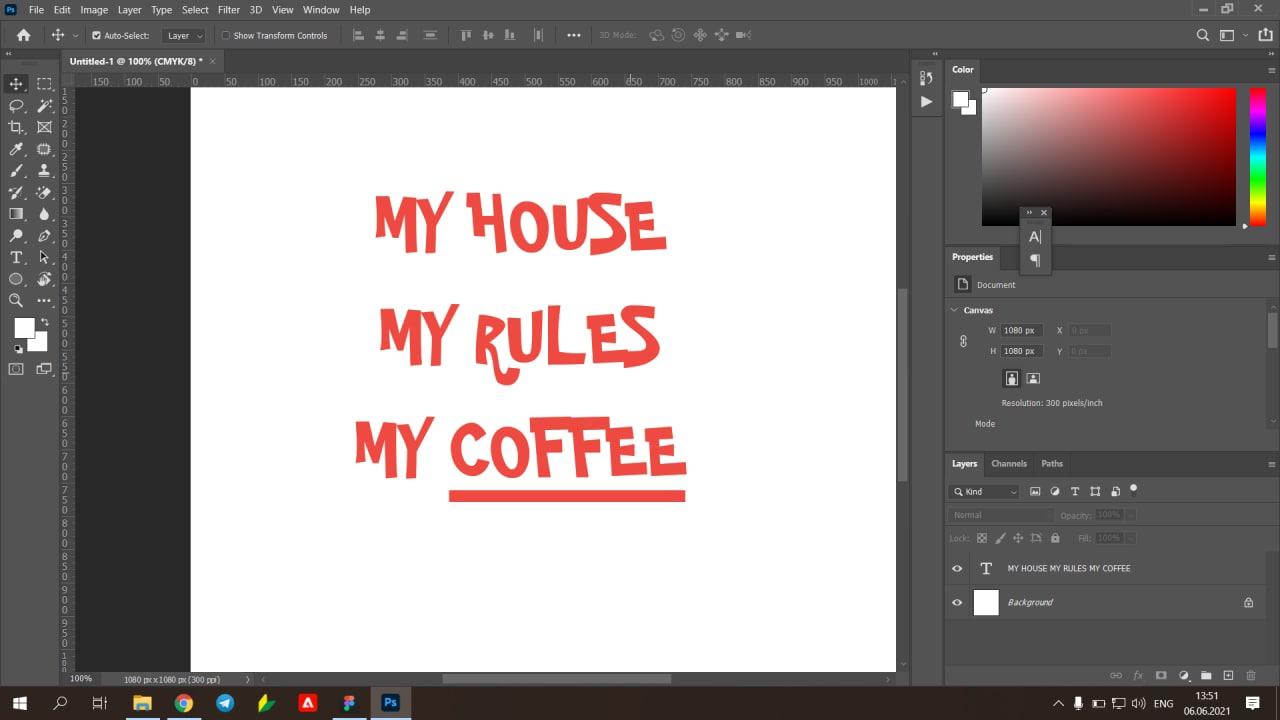
Task: Switch to the Channels tab
Action: [x=1008, y=464]
